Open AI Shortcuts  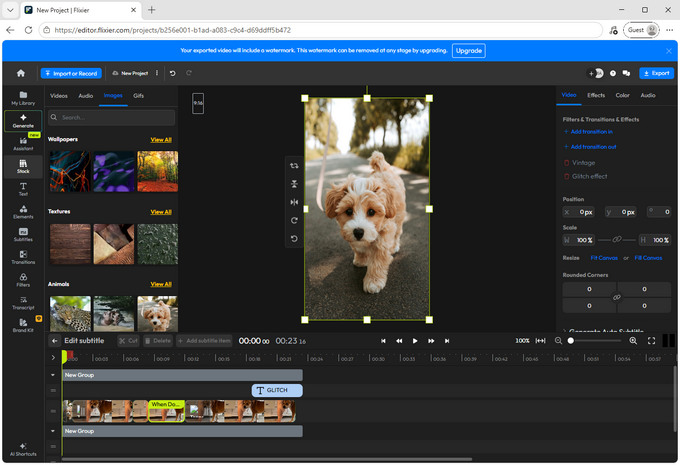[23, 449]
